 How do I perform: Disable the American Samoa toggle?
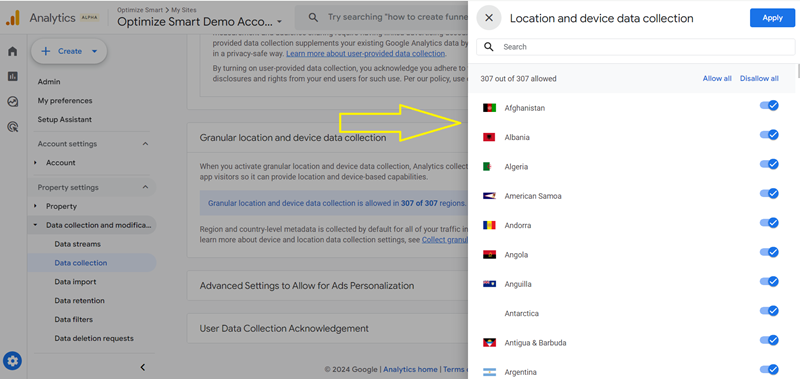click(x=769, y=193)
